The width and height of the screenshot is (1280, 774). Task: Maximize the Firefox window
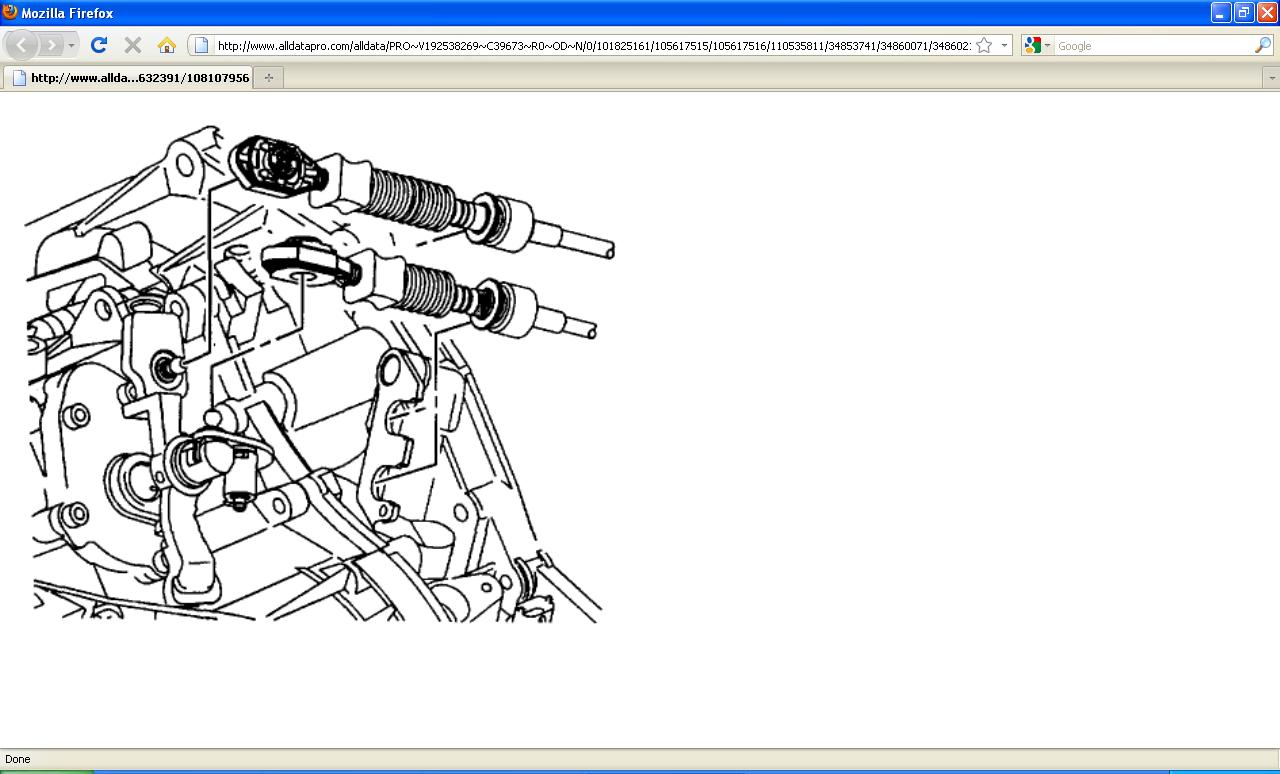click(x=1243, y=13)
